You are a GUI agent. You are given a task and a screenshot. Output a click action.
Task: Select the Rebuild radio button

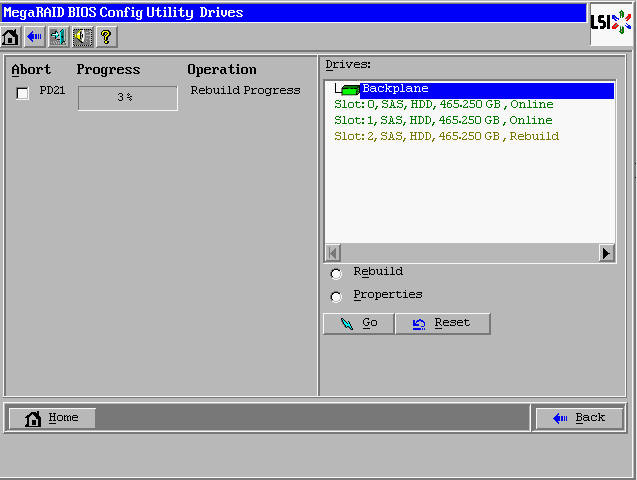[336, 274]
